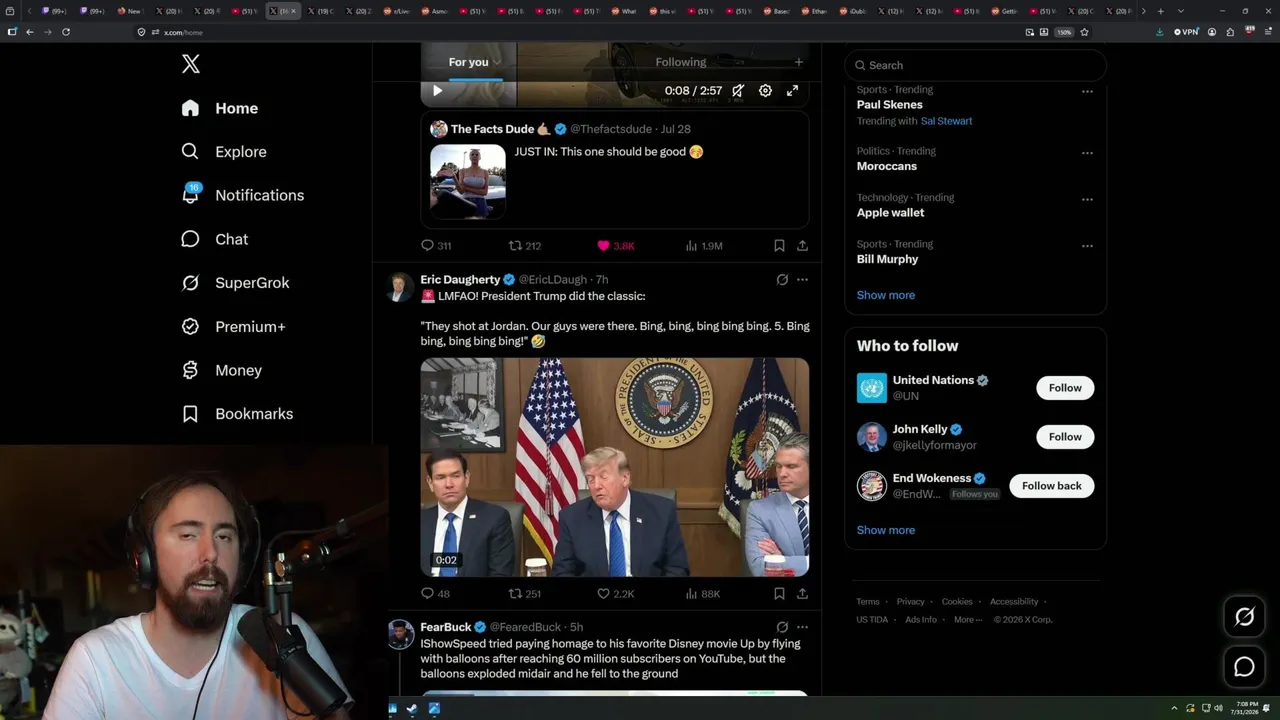This screenshot has width=1280, height=720.
Task: Open the Apple wallet trending topic
Action: coord(890,212)
